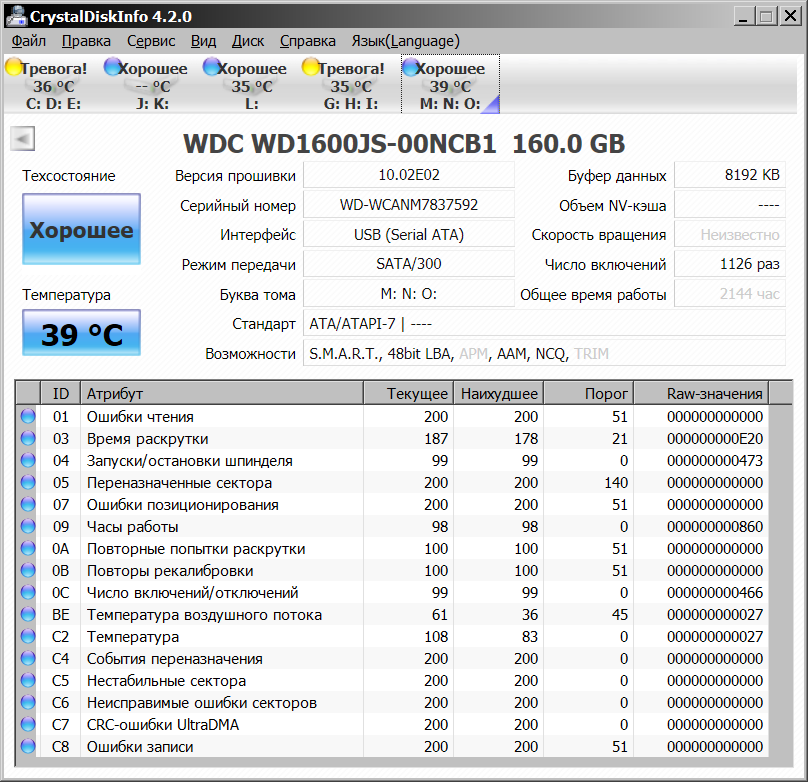Click the Хорошее health status button

(x=81, y=230)
